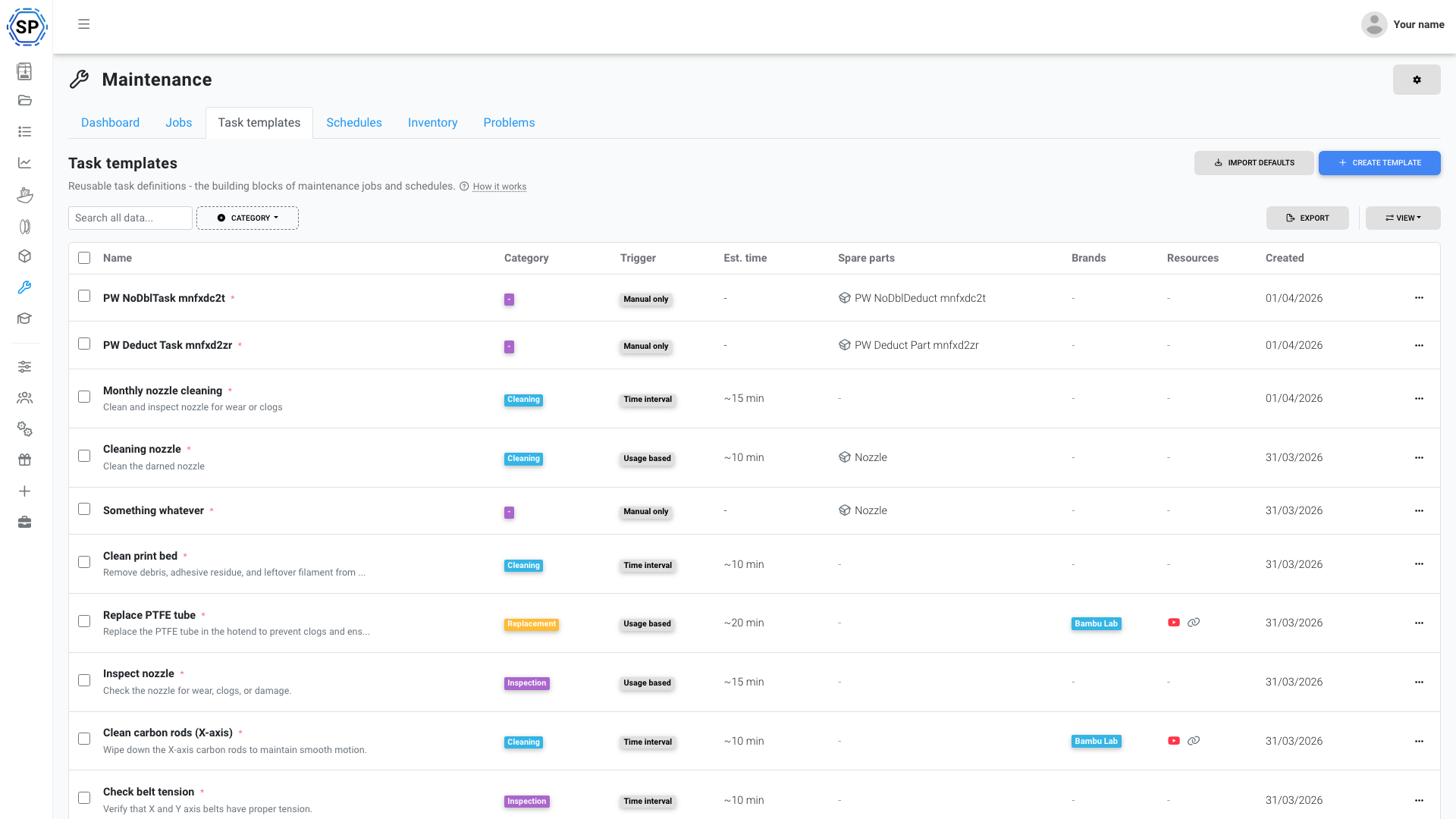This screenshot has height=819, width=1456.
Task: Click the 3D parts cube icon in sidebar
Action: [x=25, y=256]
